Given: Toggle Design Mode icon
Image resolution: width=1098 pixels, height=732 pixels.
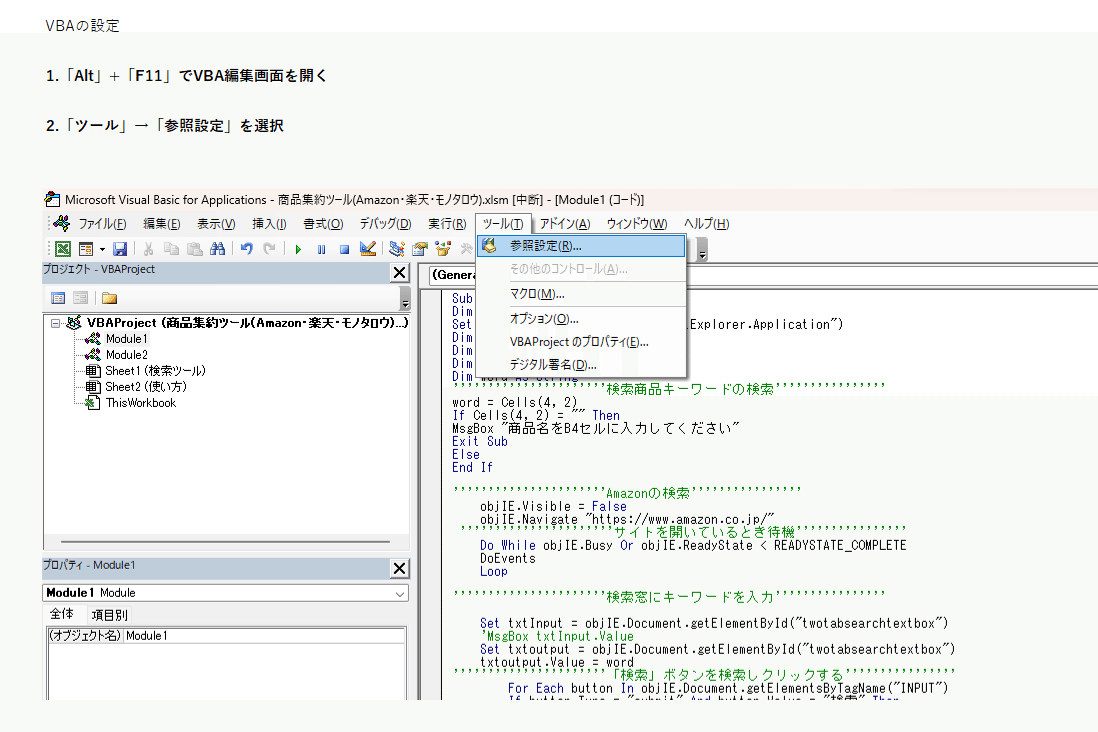Looking at the screenshot, I should [x=368, y=249].
